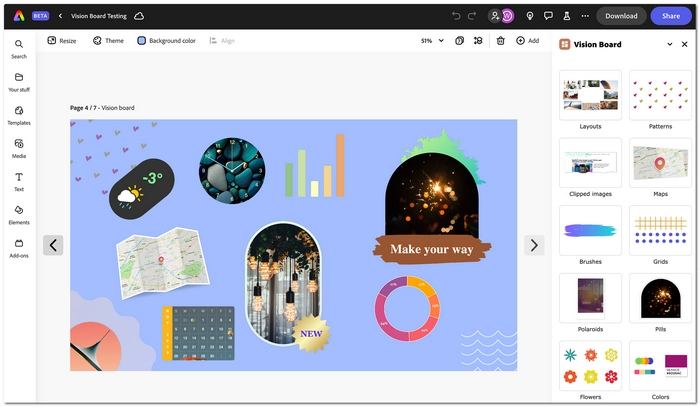Open the user avatar profile
This screenshot has height=407, width=700.
tap(508, 16)
